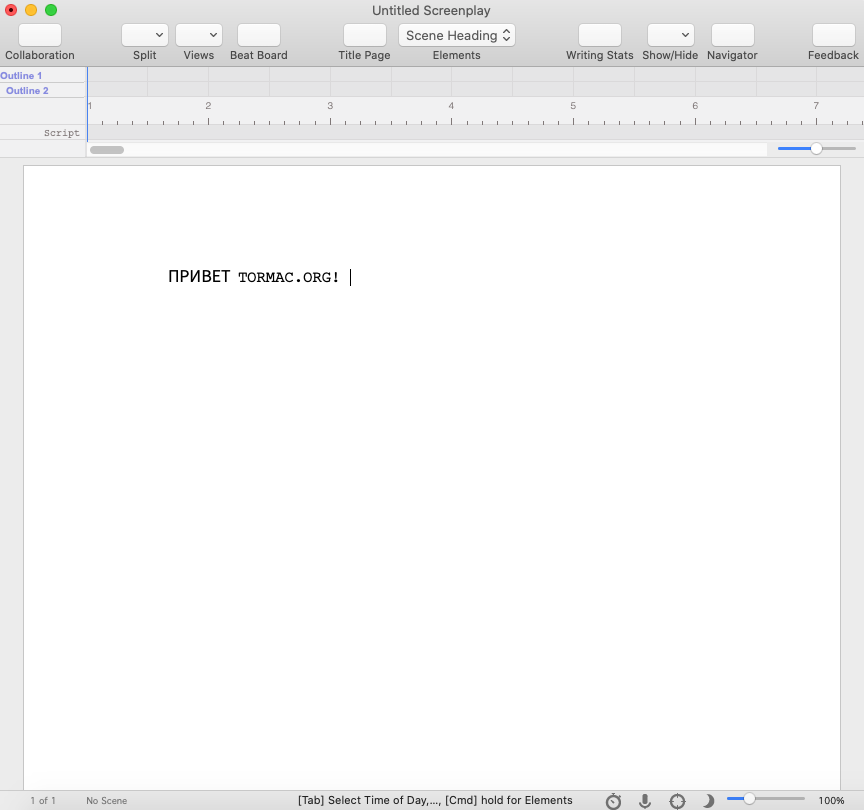Screen dimensions: 864x810
Task: Open the Views dropdown menu
Action: (x=199, y=36)
